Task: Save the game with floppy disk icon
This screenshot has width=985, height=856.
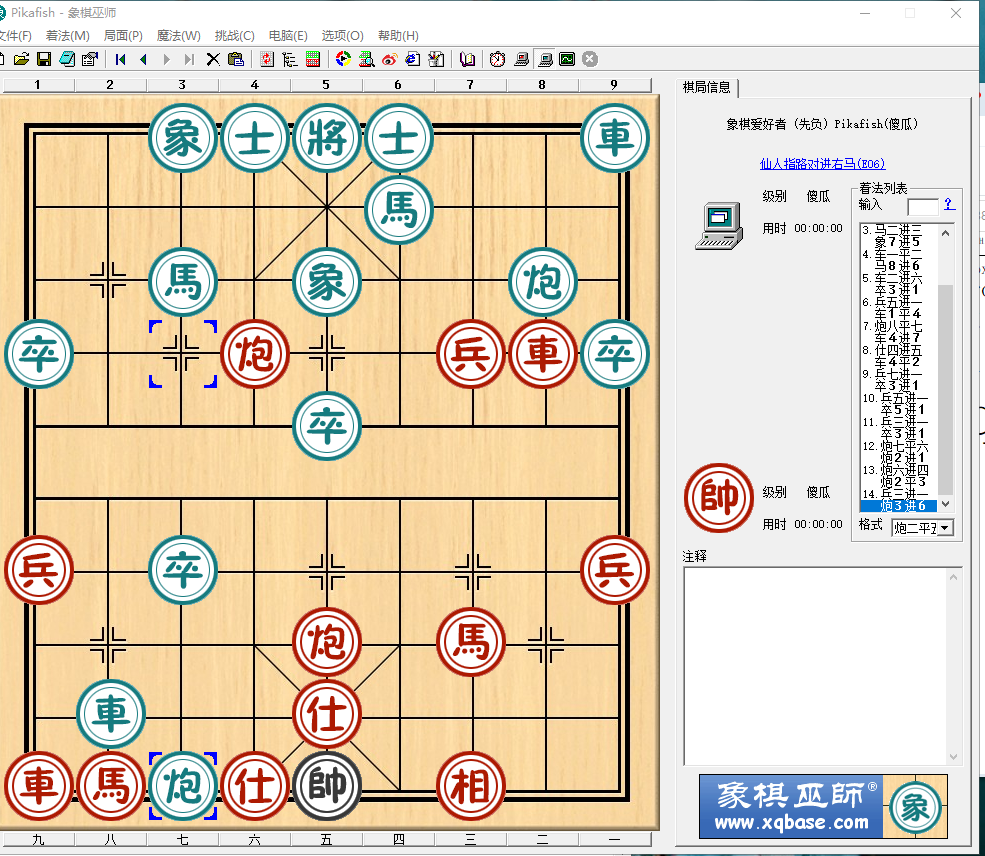Action: (x=44, y=59)
